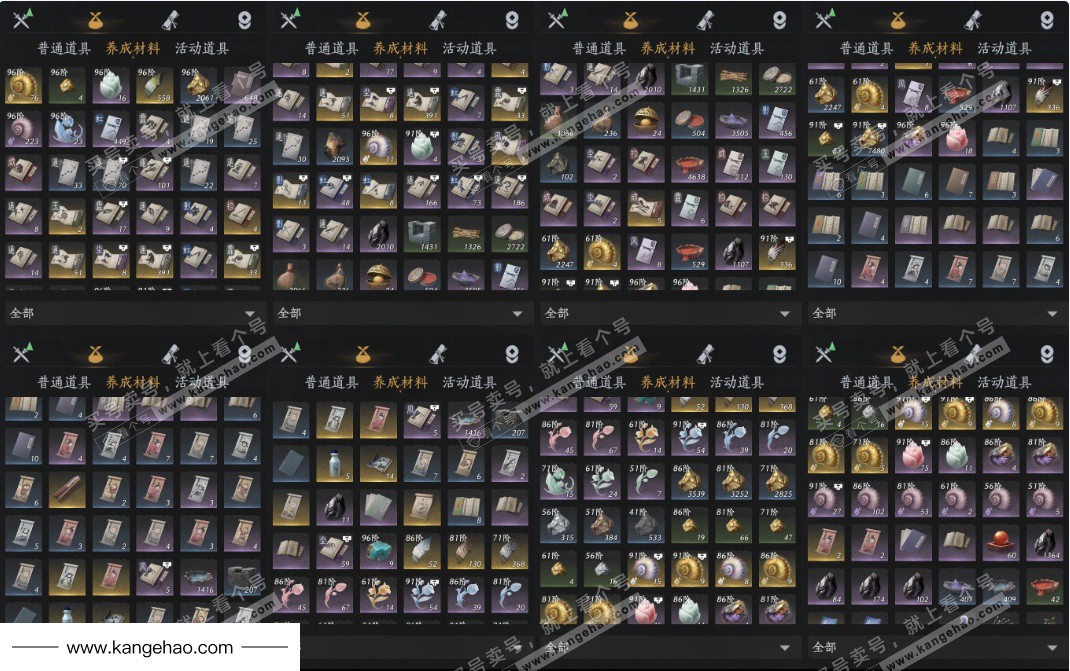The image size is (1070, 671).
Task: Select the gray stone item with count 384
Action: pyautogui.click(x=603, y=526)
